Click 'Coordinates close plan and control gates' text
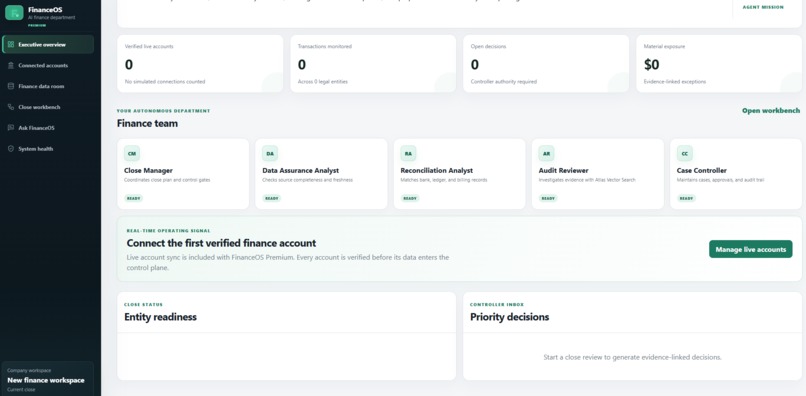The width and height of the screenshot is (806, 396). point(167,180)
